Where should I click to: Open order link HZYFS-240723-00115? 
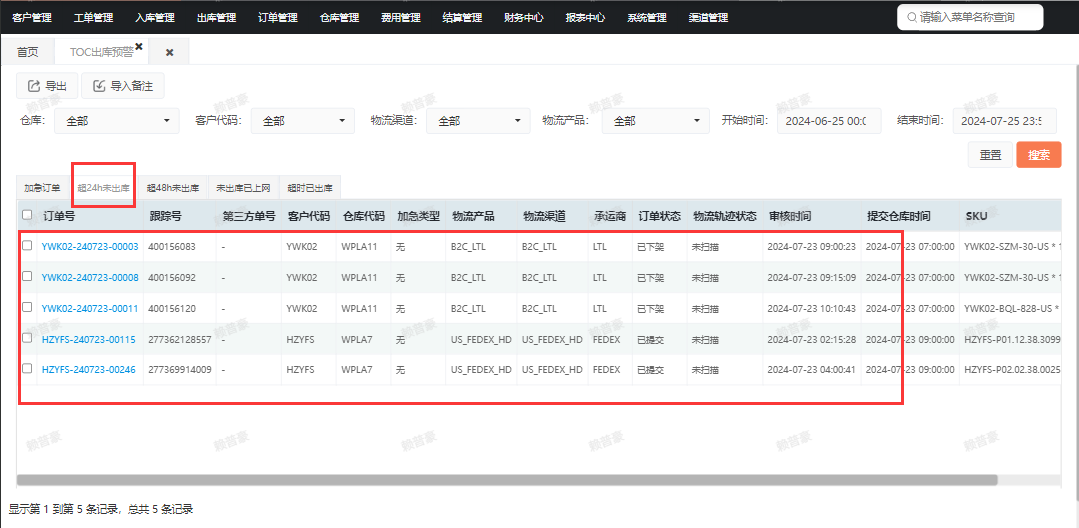pos(88,339)
